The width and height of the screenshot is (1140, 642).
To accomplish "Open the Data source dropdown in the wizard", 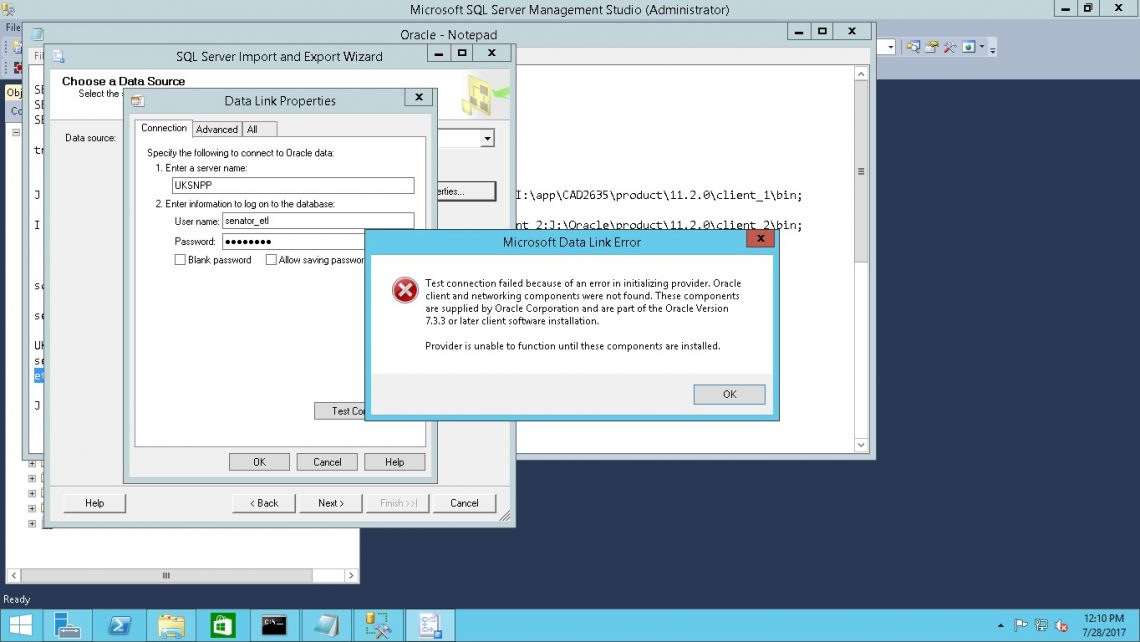I will pyautogui.click(x=487, y=137).
